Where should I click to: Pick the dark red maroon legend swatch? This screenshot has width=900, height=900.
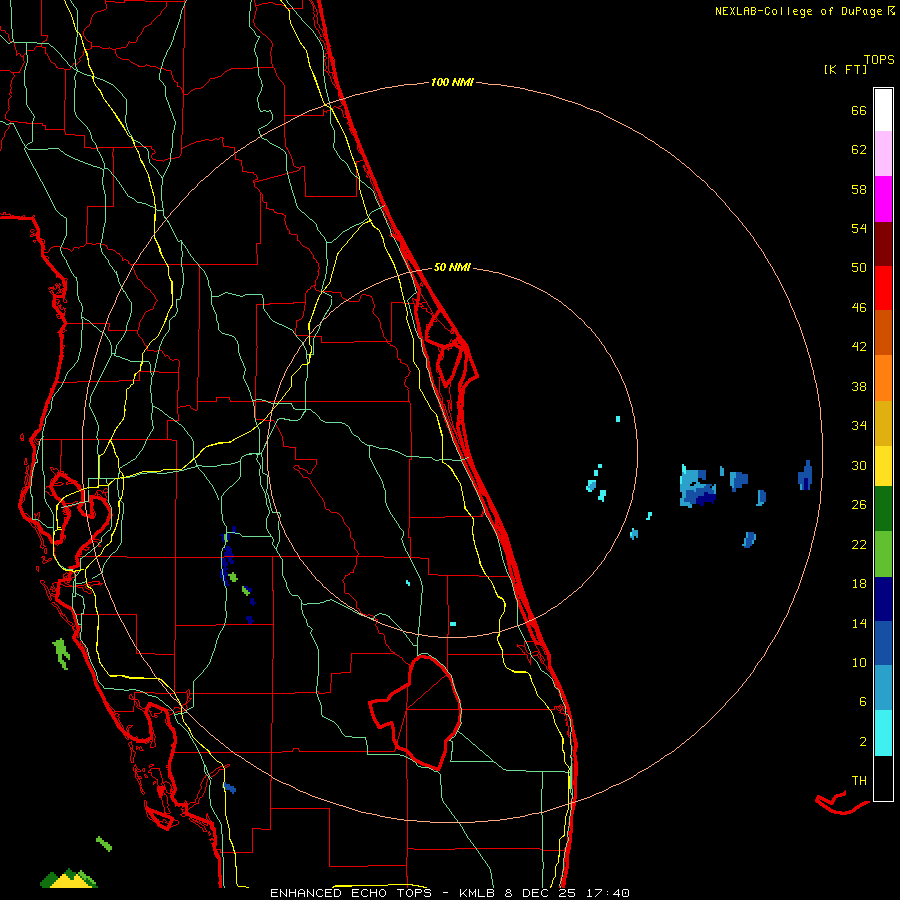(883, 244)
